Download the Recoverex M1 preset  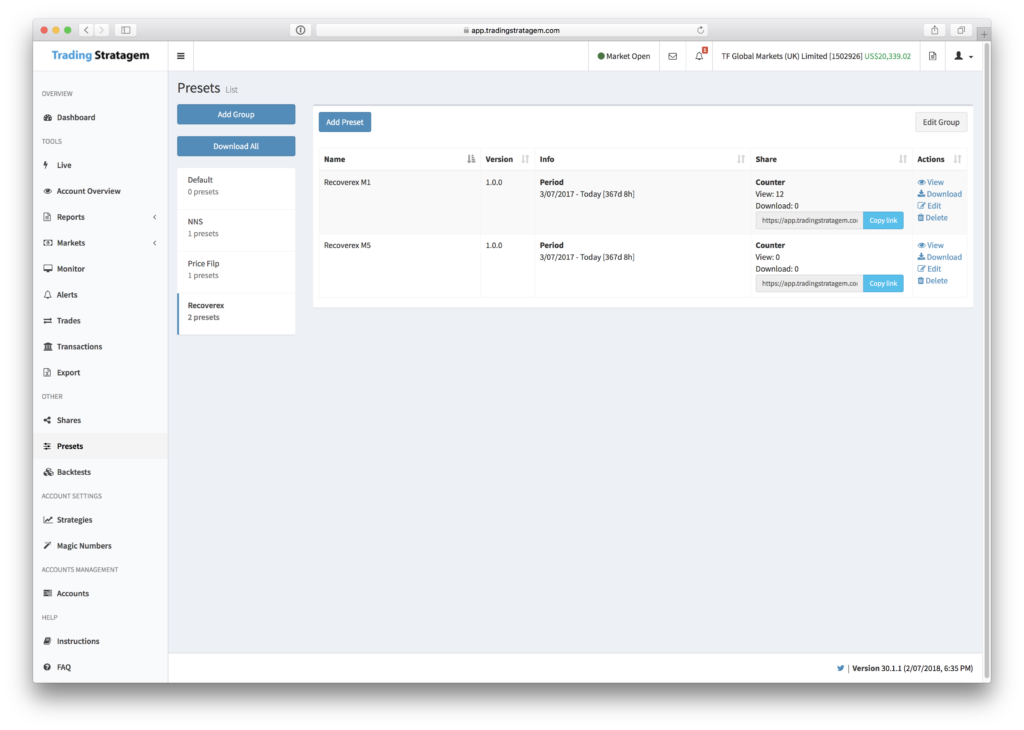[939, 194]
